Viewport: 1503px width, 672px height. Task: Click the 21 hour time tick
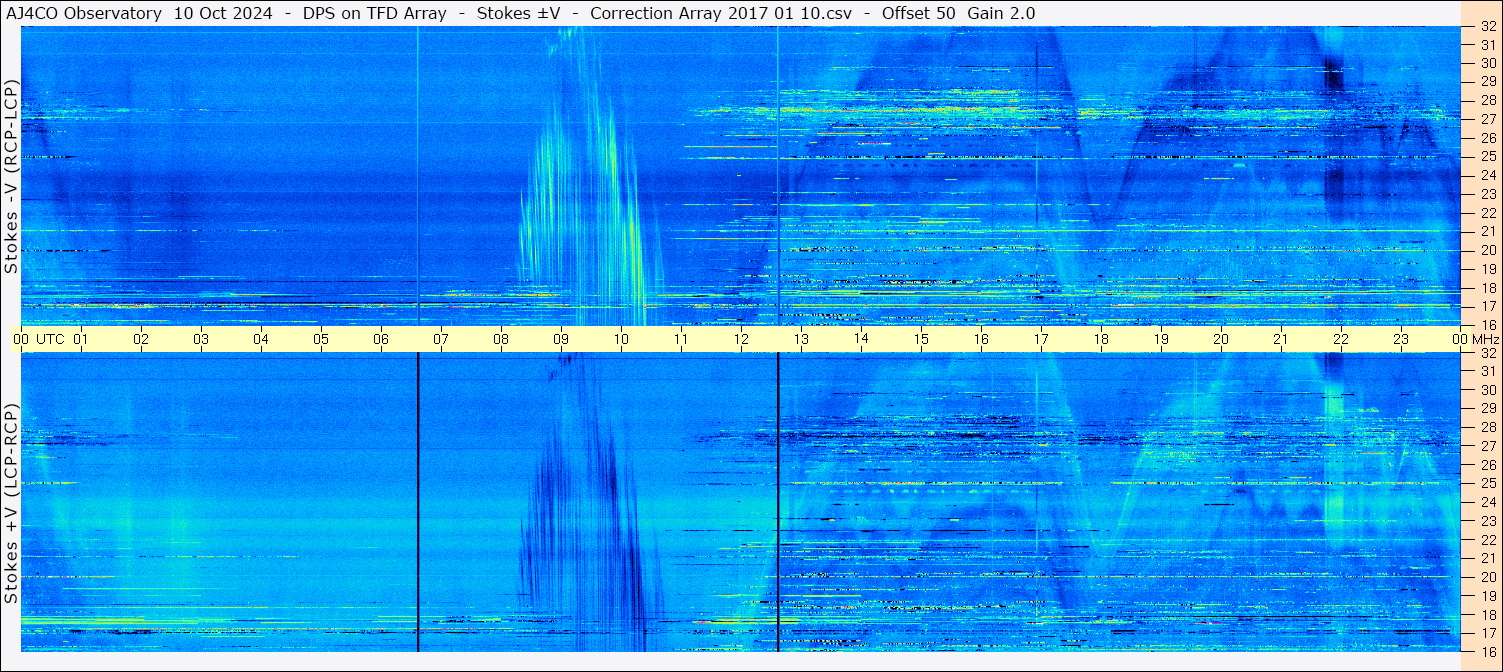click(x=1281, y=339)
